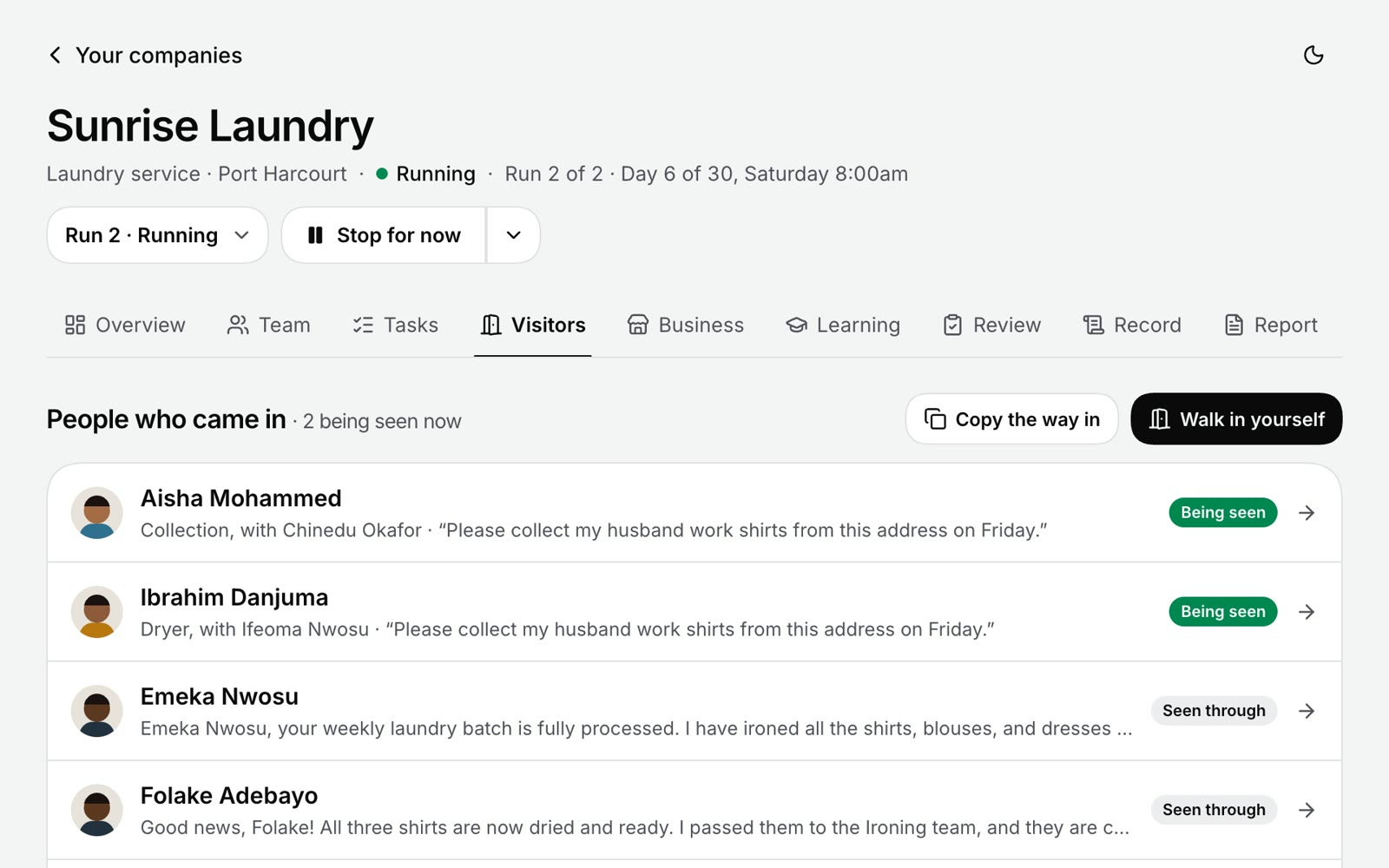1389x868 pixels.
Task: Toggle dark mode with the moon icon
Action: tap(1313, 56)
